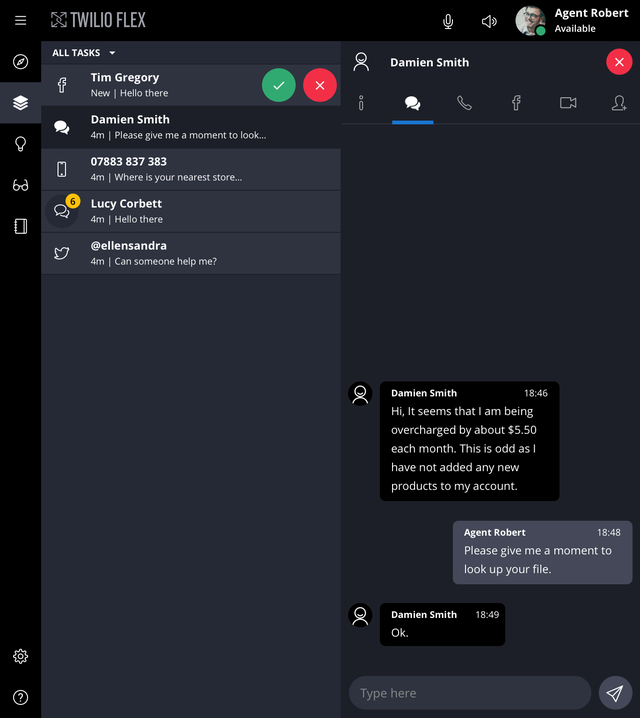Toggle the speaker volume icon

tap(489, 22)
